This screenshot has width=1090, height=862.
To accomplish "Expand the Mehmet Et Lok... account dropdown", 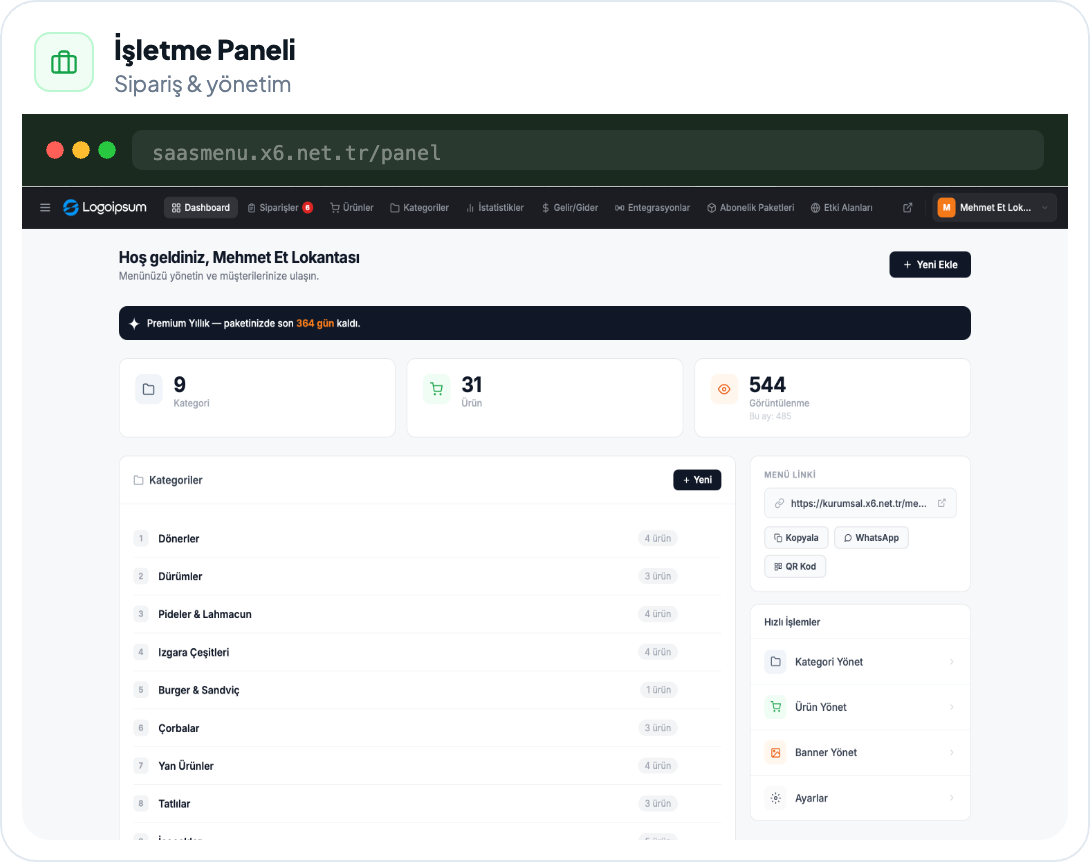I will [994, 208].
